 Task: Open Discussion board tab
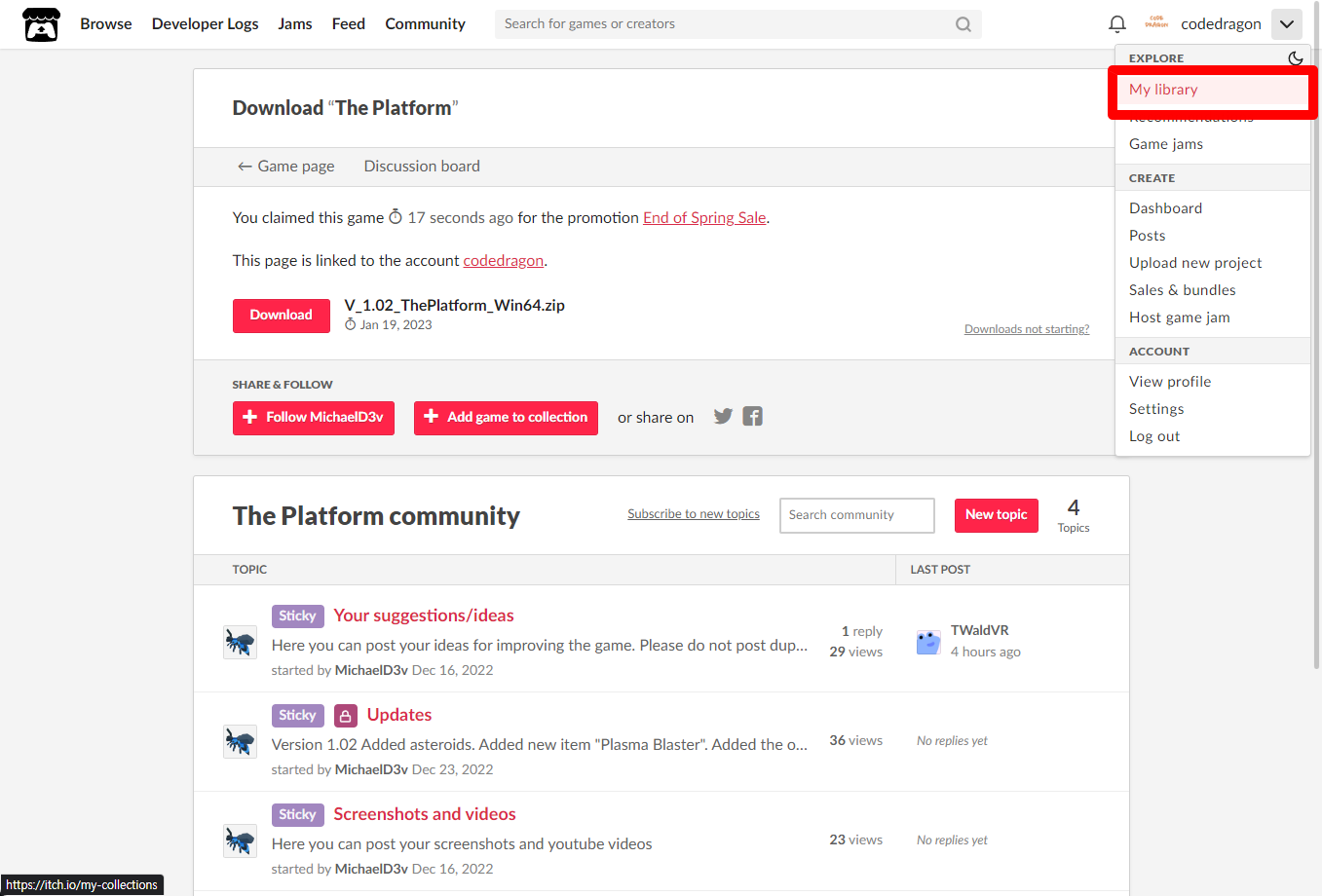pos(422,167)
